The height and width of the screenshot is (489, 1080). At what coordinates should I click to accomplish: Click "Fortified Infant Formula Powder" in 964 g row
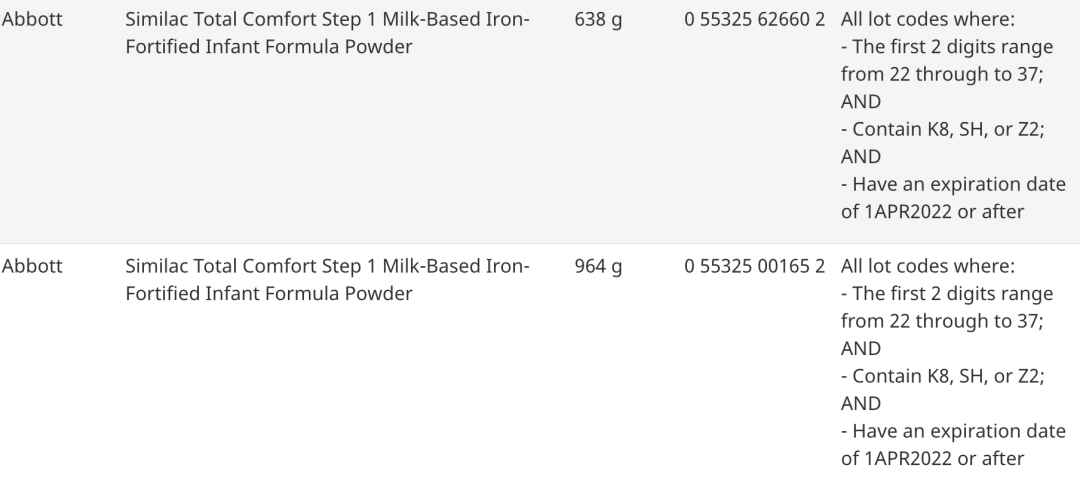pos(269,294)
